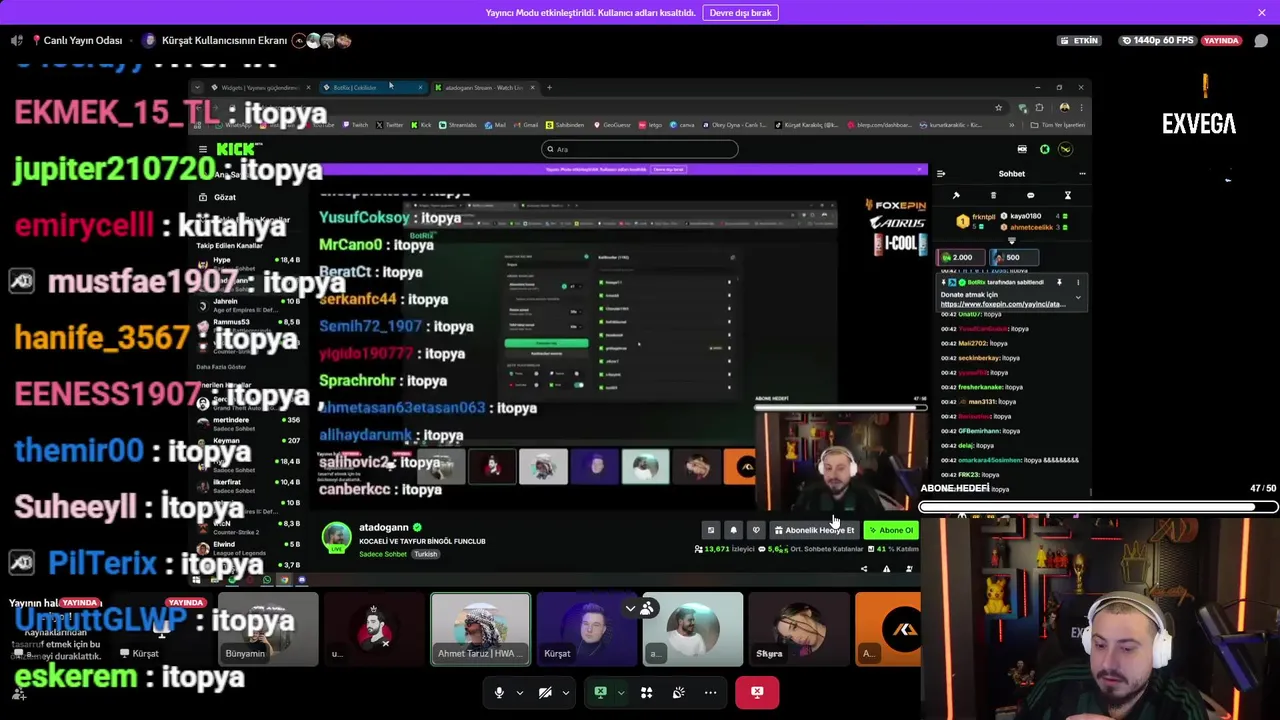Open Gözat in Kick sidebar
Screen dimensions: 1280x720
224,197
